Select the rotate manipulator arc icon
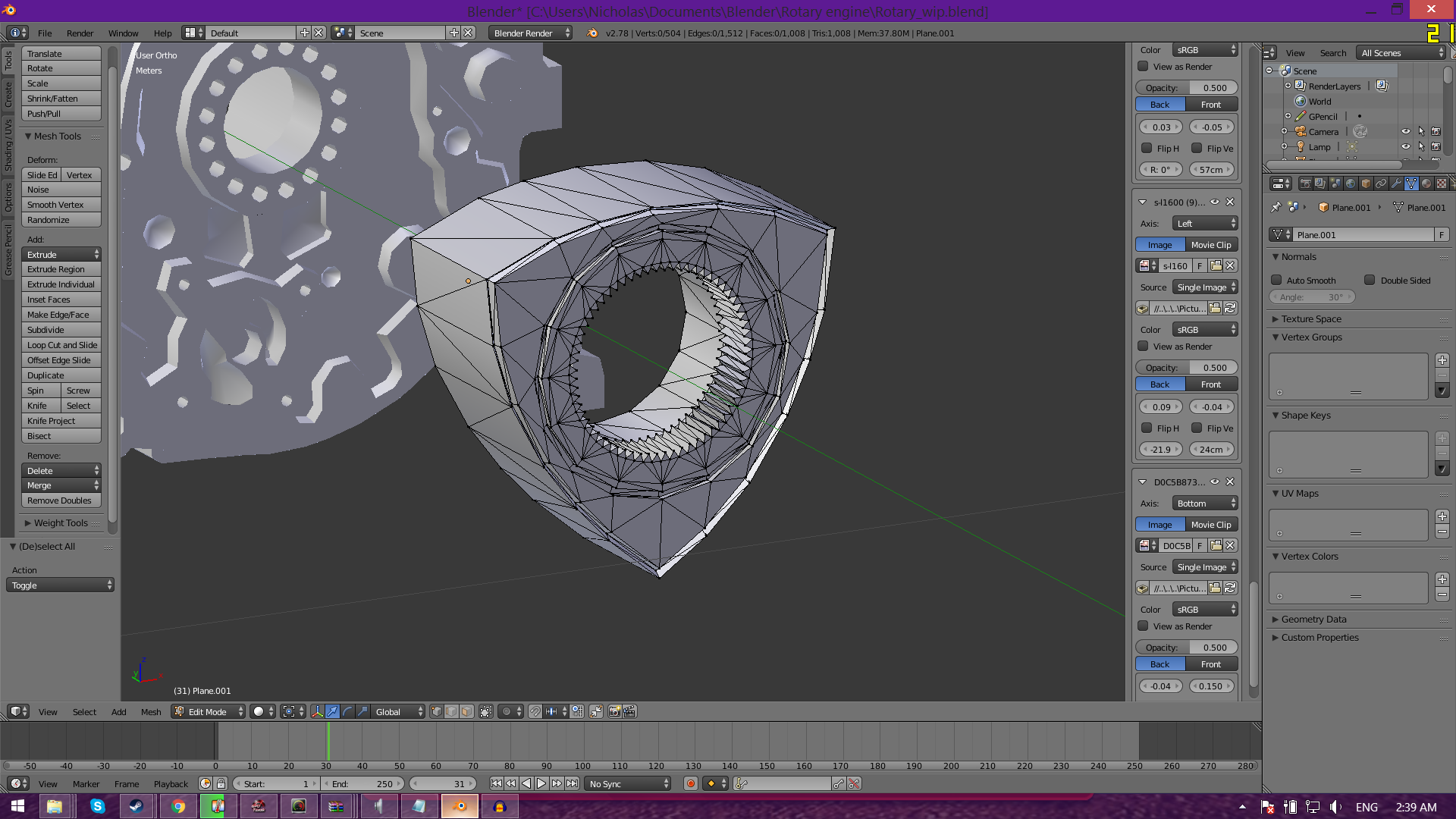This screenshot has height=819, width=1456. click(x=347, y=711)
